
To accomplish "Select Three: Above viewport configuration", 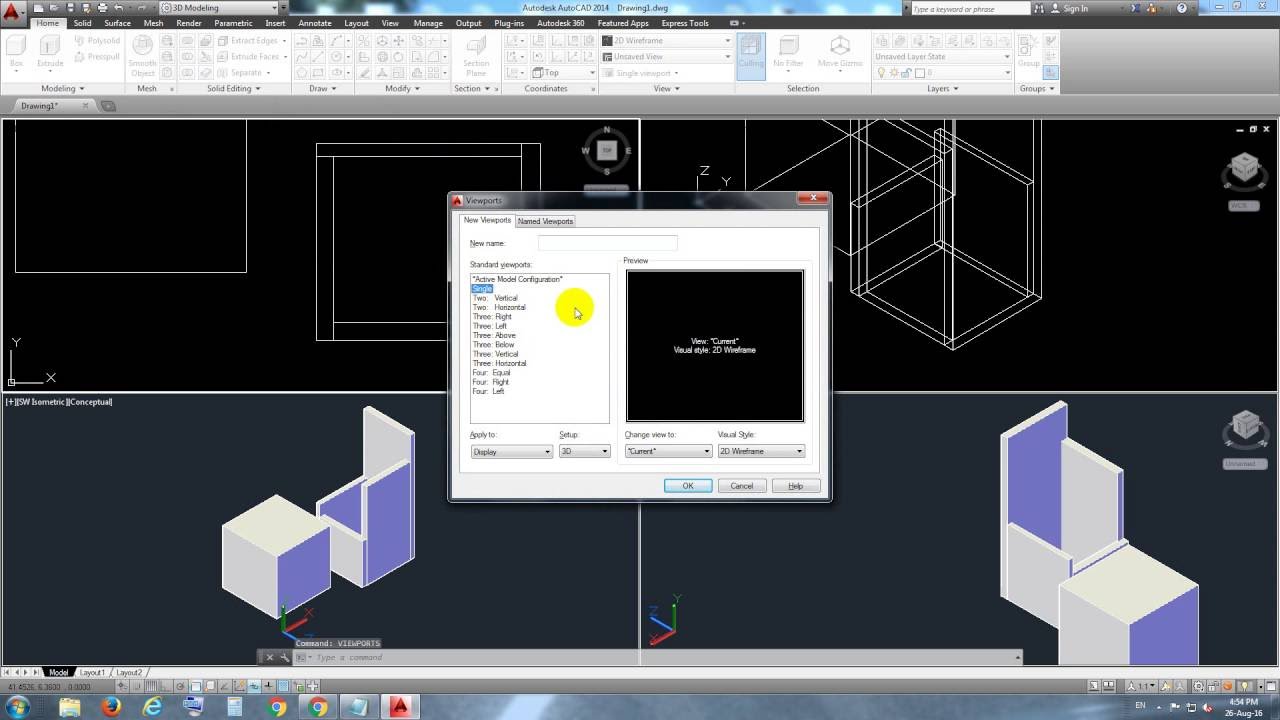I will coord(494,335).
